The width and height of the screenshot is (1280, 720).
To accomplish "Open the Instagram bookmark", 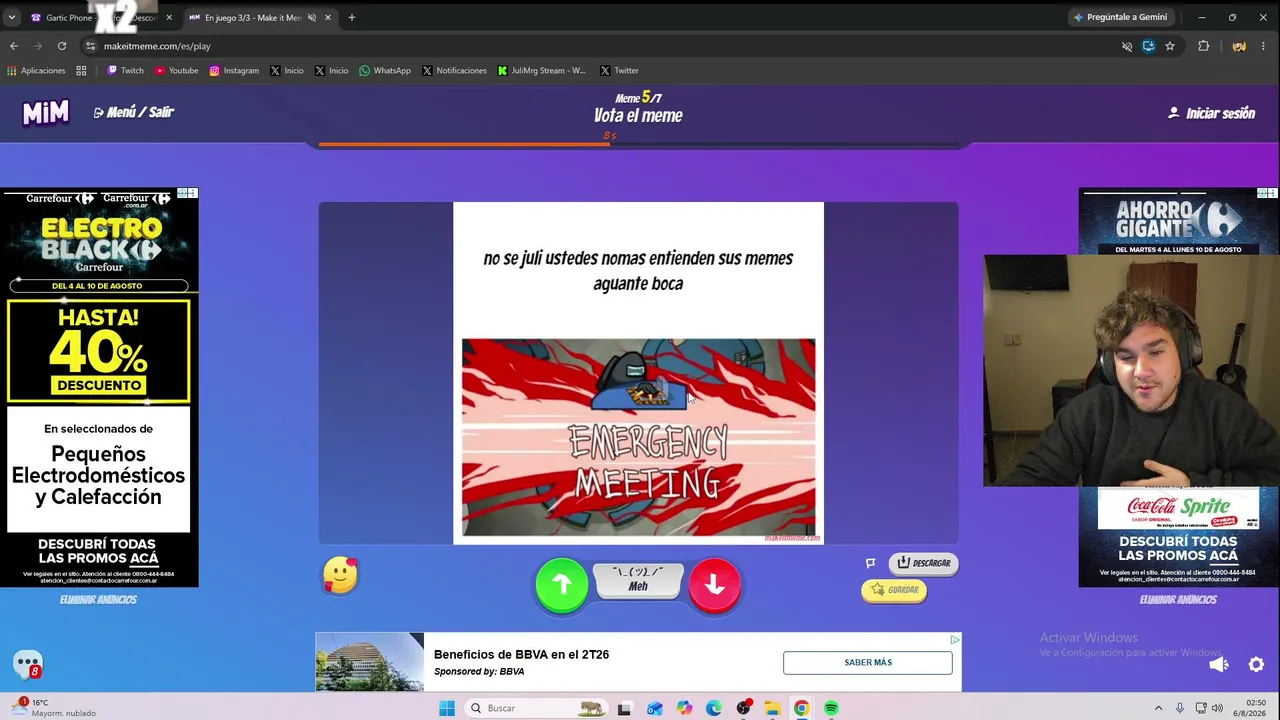I will click(234, 70).
